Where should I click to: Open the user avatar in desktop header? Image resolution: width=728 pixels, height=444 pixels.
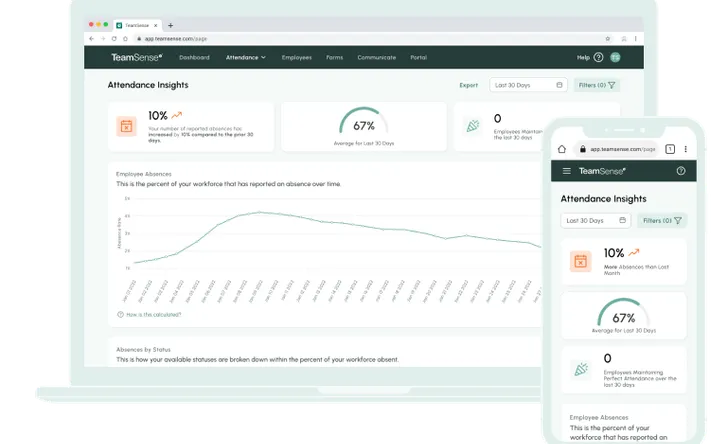coord(615,58)
